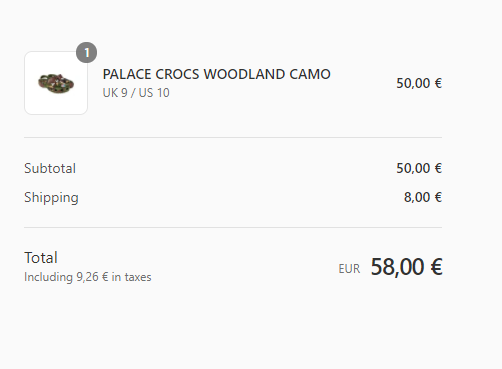Click the quantity badge showing 1

(x=87, y=53)
